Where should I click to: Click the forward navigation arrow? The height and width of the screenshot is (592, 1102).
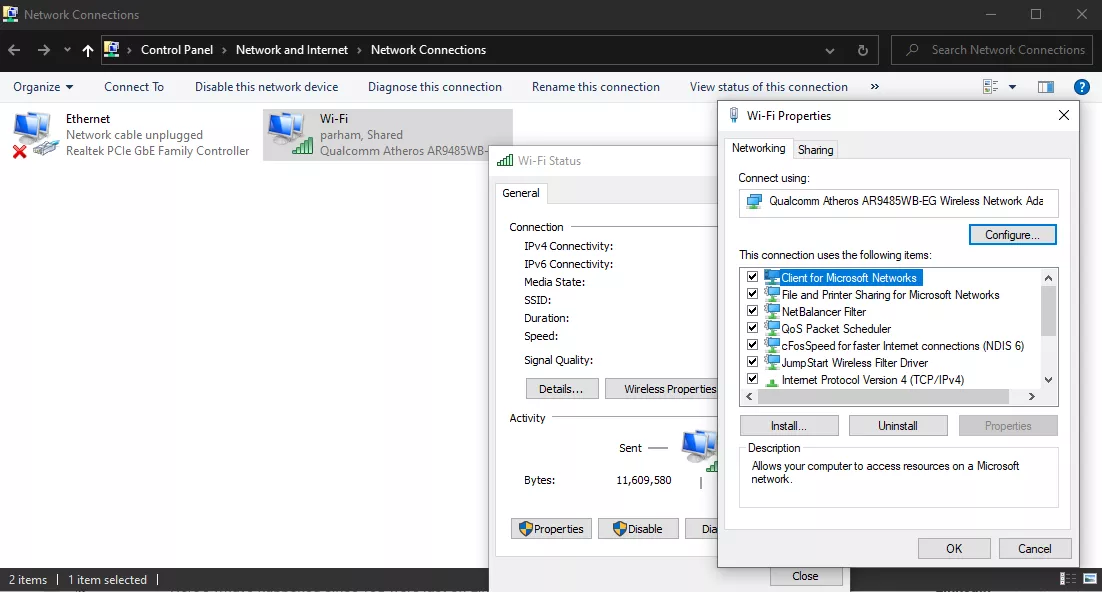[44, 50]
